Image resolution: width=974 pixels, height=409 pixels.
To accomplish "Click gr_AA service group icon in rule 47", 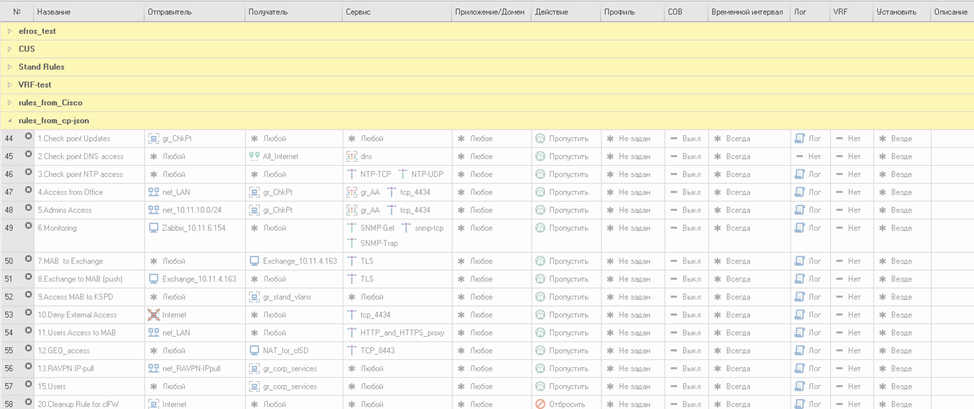I will (352, 193).
